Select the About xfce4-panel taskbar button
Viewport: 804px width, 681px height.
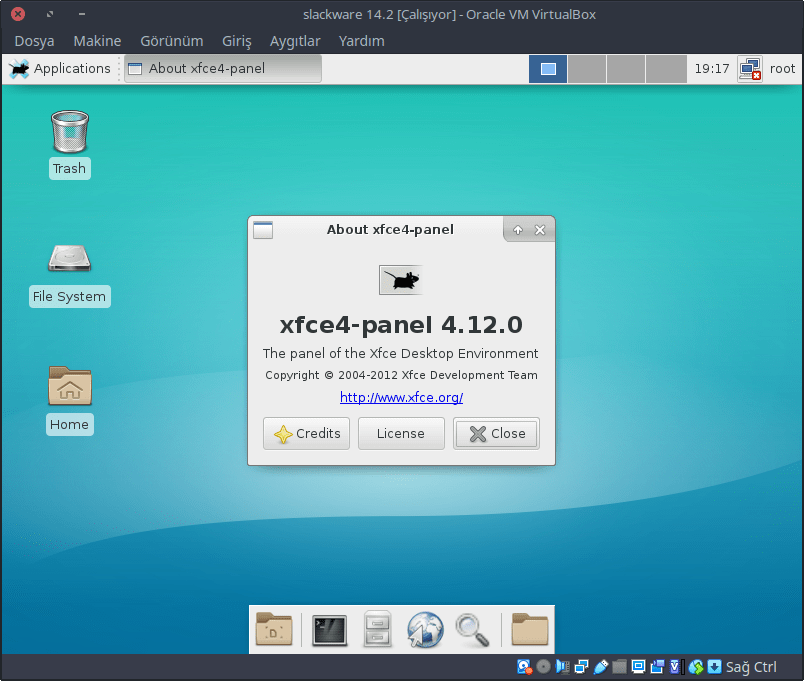coord(223,69)
